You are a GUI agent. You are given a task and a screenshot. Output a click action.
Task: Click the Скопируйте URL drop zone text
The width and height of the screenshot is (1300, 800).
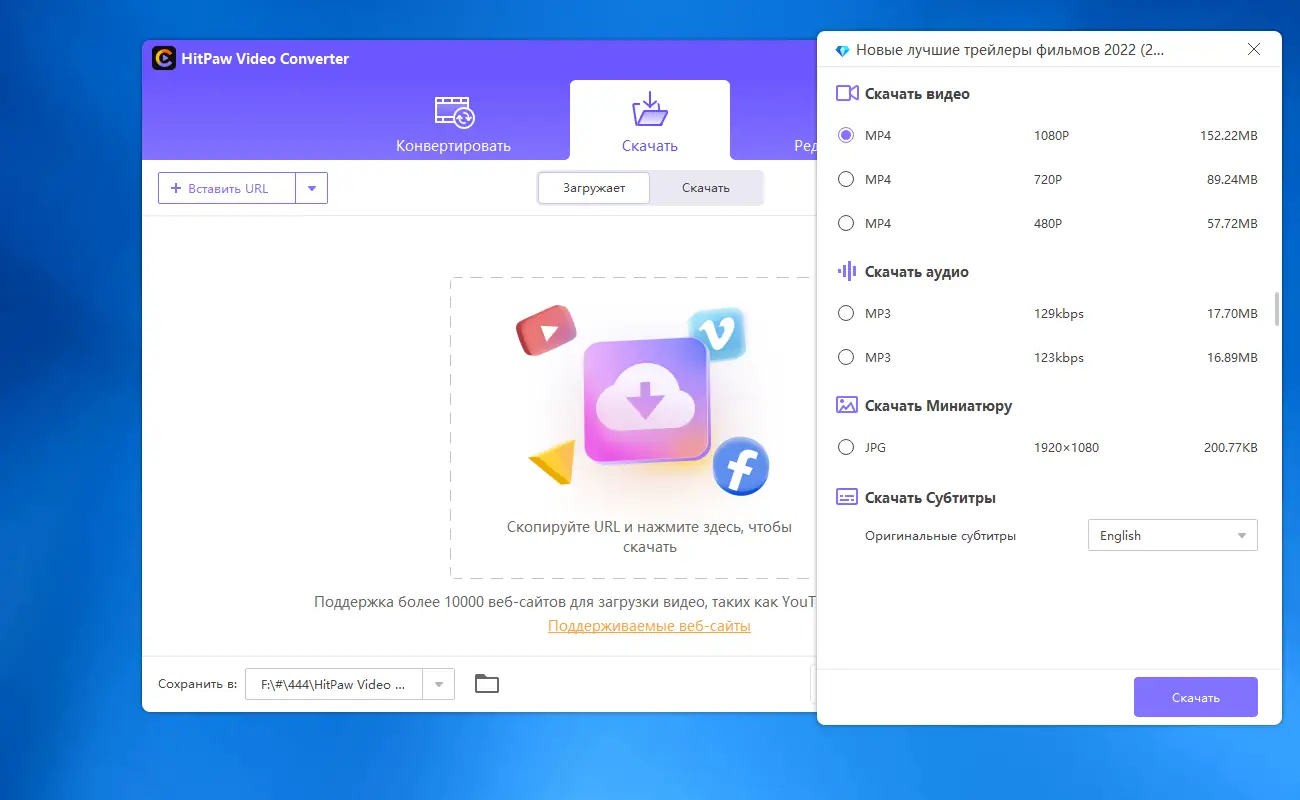(x=649, y=537)
